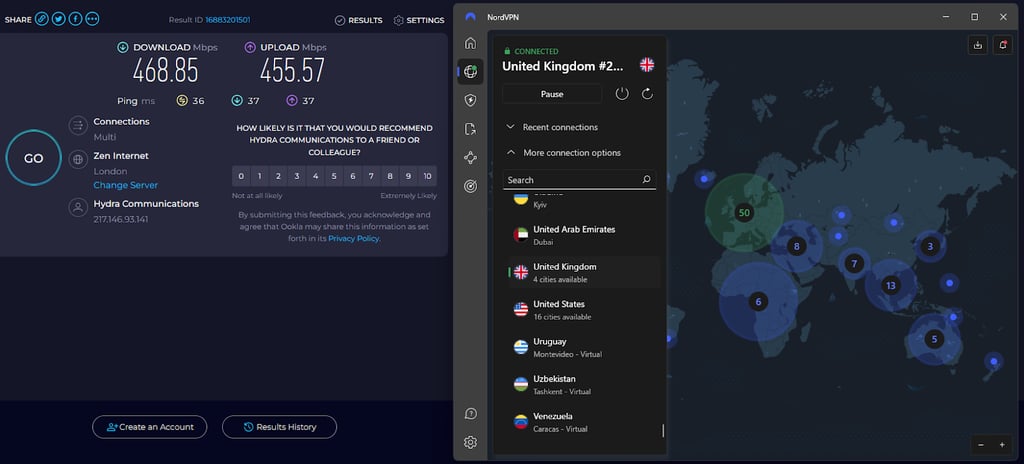This screenshot has width=1024, height=464.
Task: Open Results History
Action: 280,427
